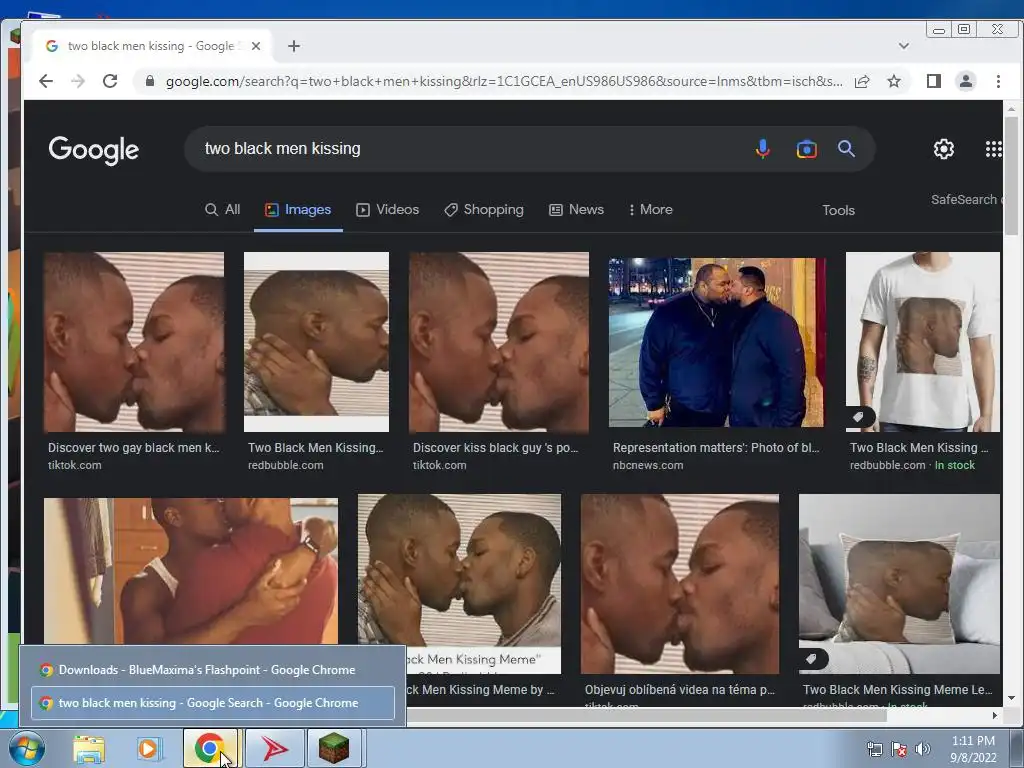Switch to the Shopping tab
The image size is (1024, 768).
click(x=484, y=210)
